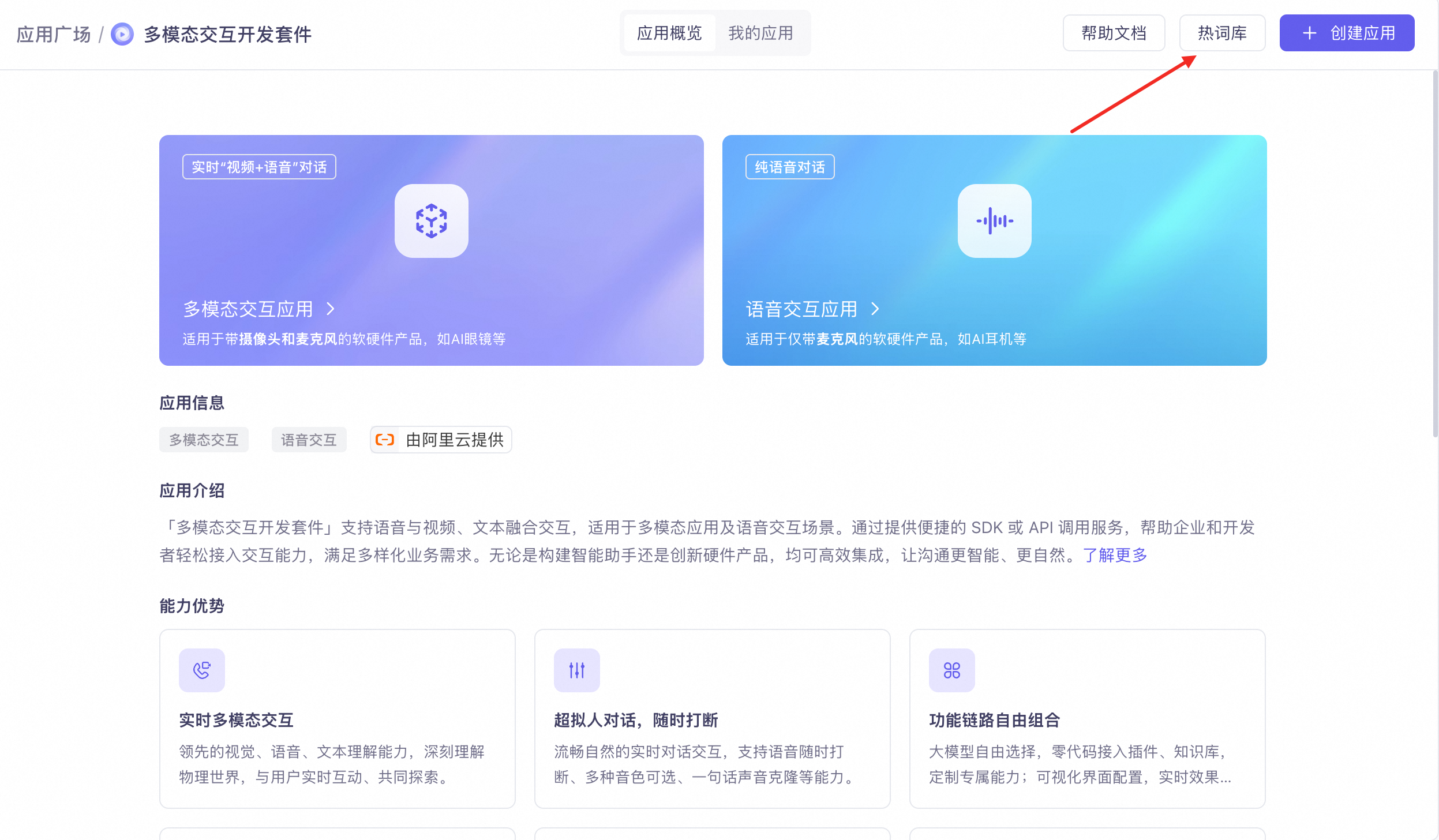Click the 多模态交互开发套件 breadcrumb title
1439x840 pixels.
coord(227,34)
